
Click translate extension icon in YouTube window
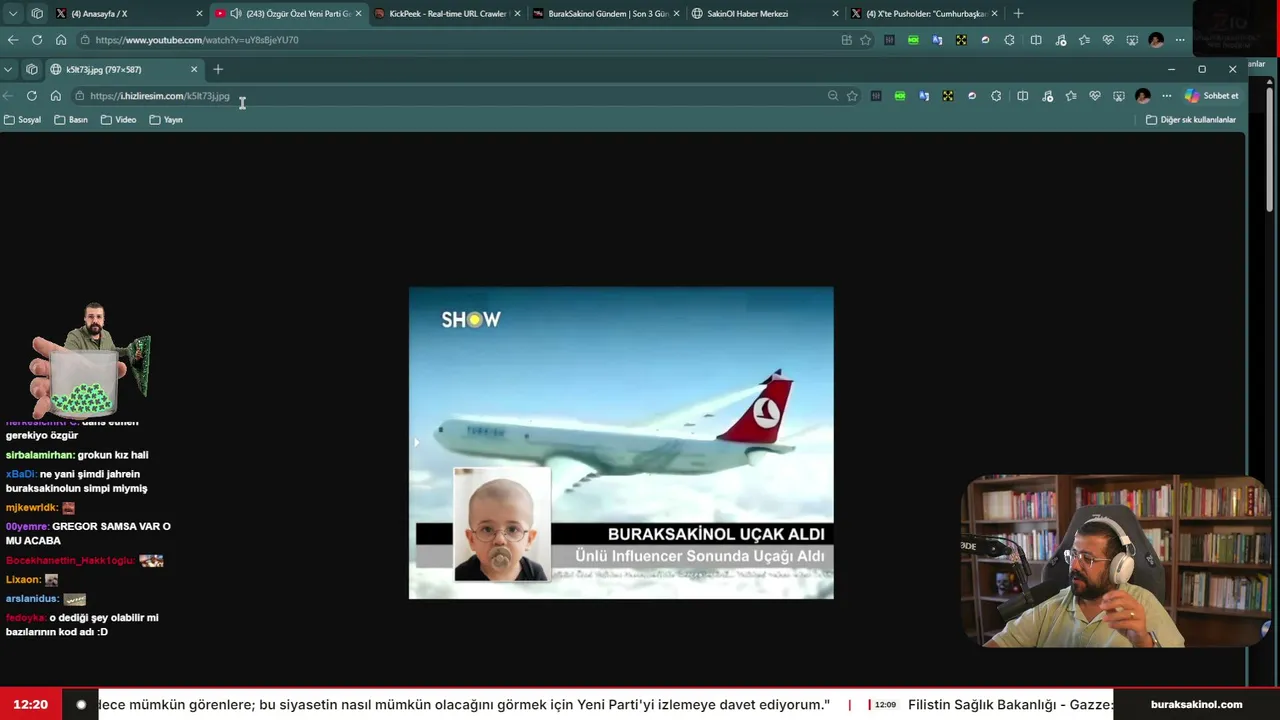pos(937,40)
